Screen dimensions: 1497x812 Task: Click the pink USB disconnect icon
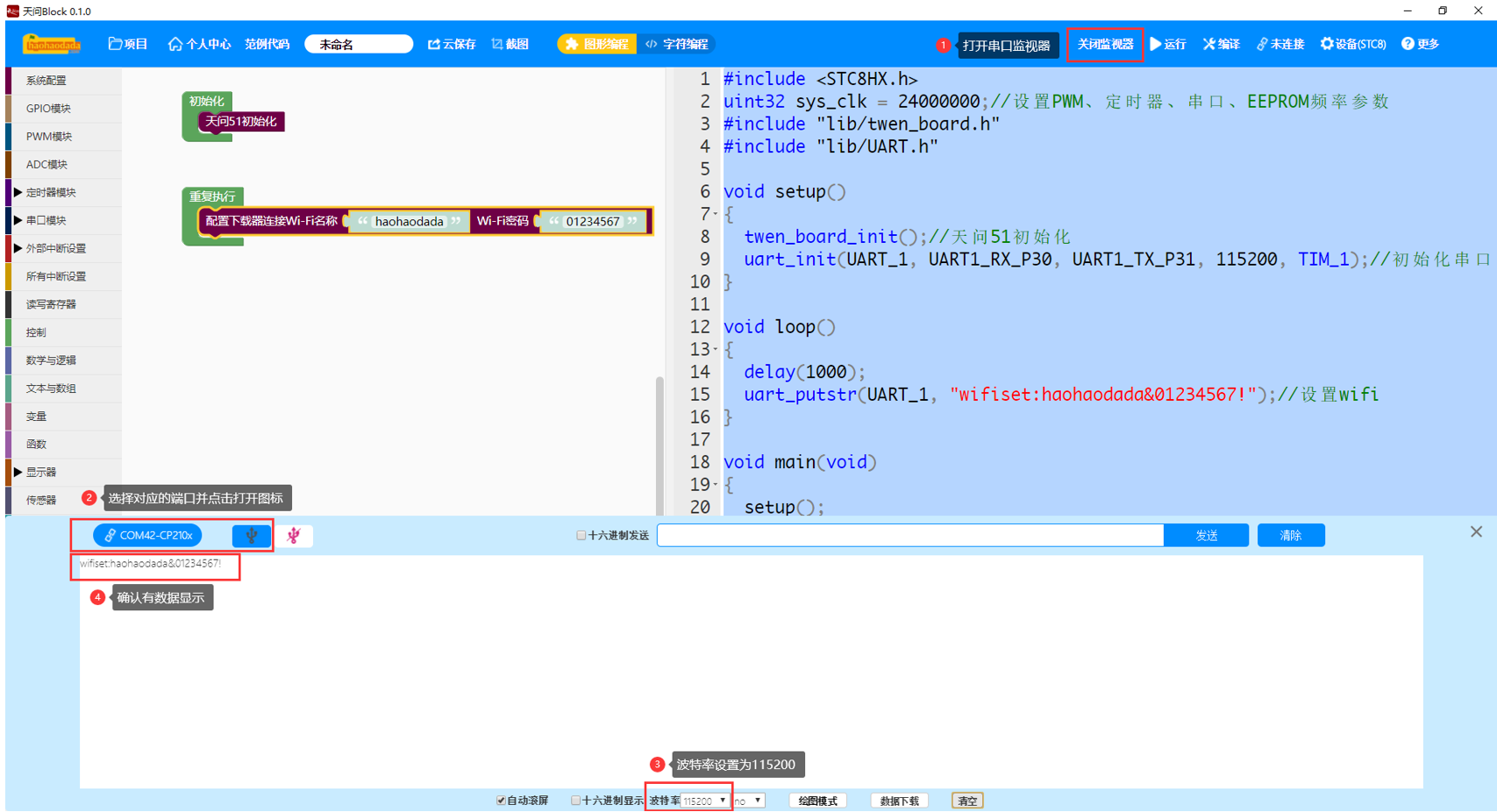click(x=294, y=535)
